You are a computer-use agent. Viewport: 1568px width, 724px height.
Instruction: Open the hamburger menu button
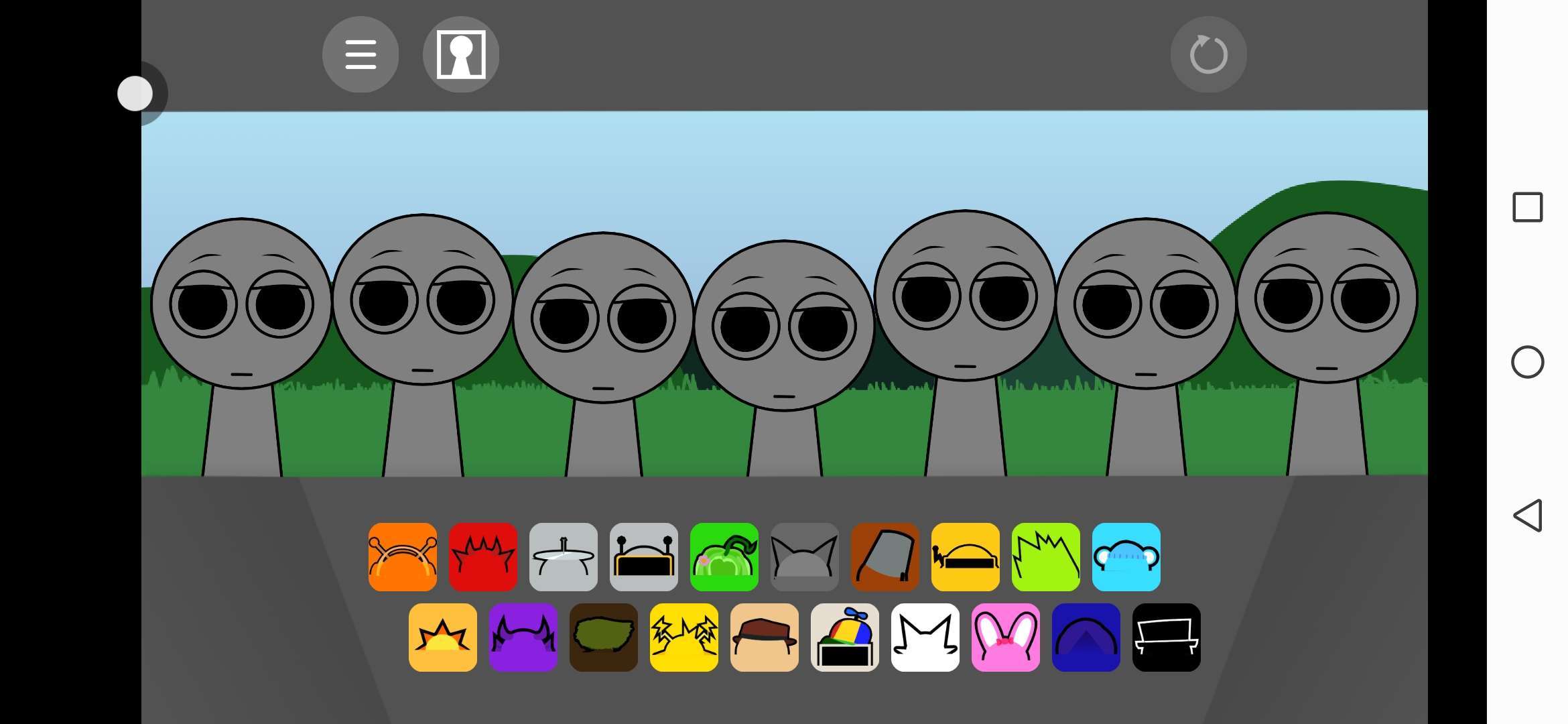pyautogui.click(x=361, y=54)
